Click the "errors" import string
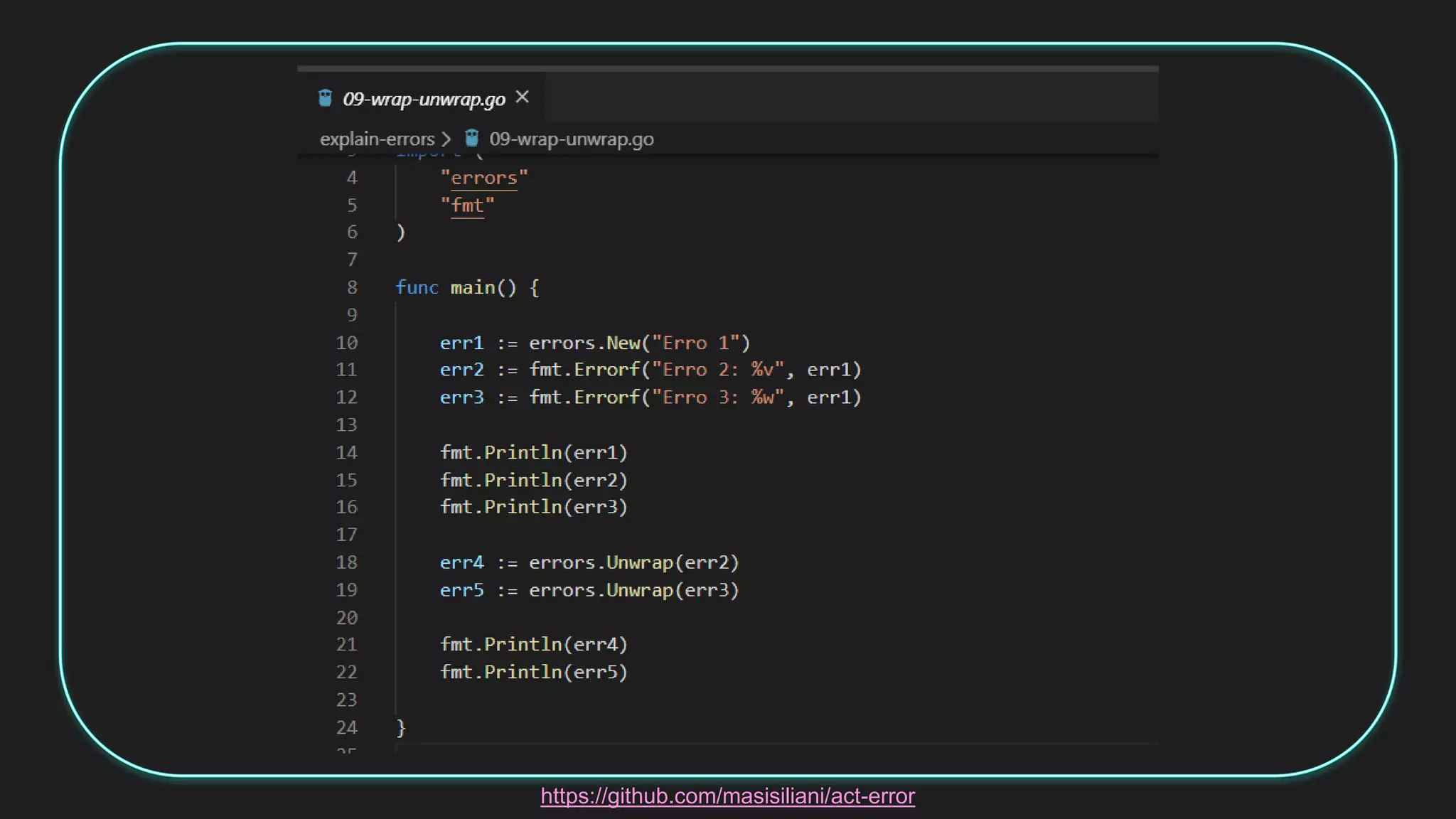 [484, 178]
